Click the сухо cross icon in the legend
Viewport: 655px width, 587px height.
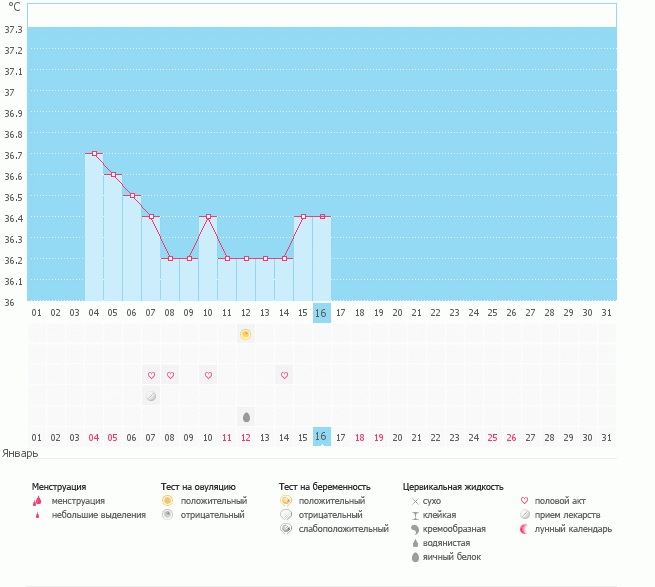click(415, 501)
